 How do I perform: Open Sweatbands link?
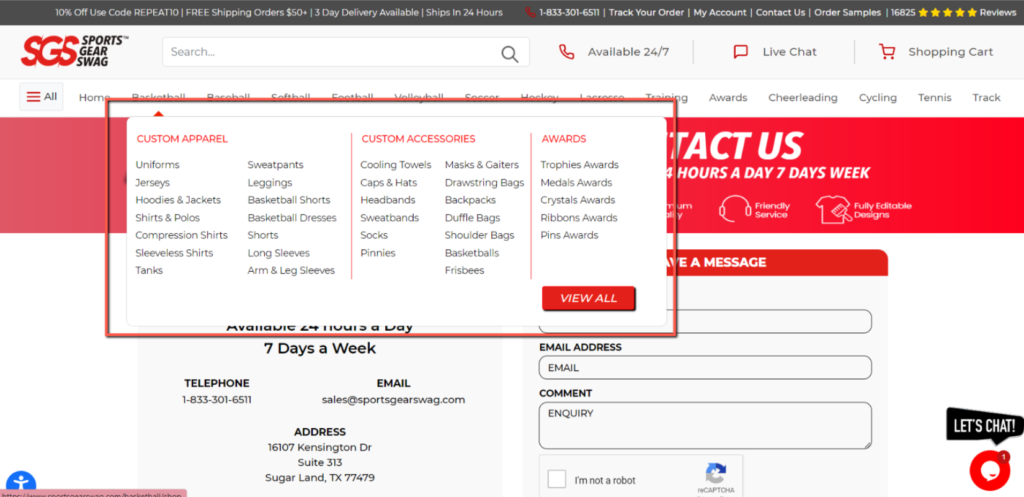click(x=390, y=217)
